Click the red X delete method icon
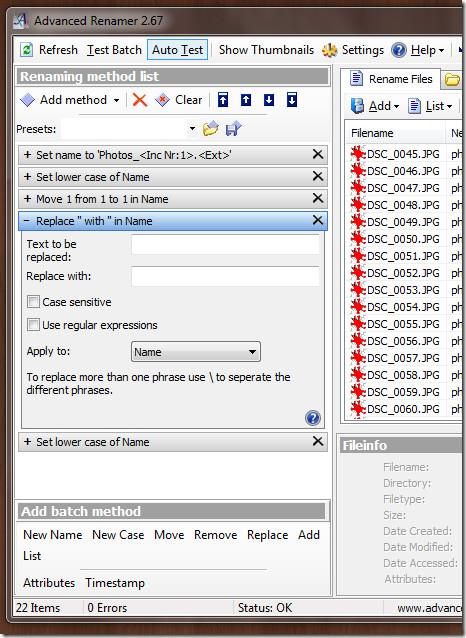 point(140,100)
